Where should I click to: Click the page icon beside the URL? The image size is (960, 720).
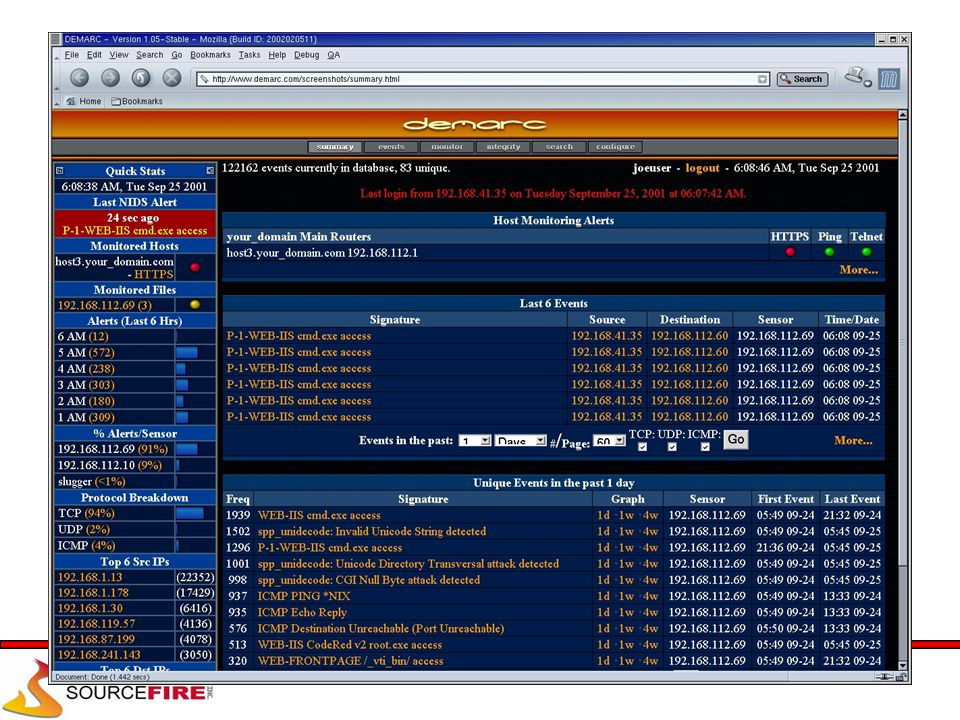[204, 79]
